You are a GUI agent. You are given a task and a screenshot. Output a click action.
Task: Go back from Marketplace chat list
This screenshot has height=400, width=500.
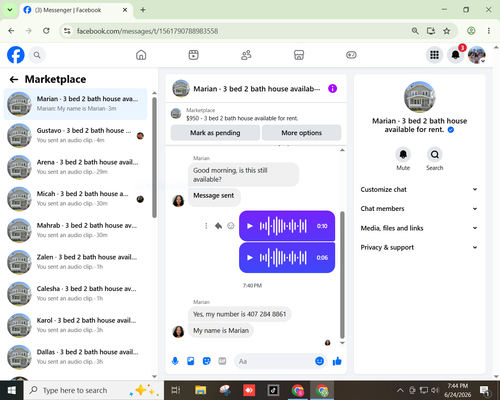tap(14, 79)
